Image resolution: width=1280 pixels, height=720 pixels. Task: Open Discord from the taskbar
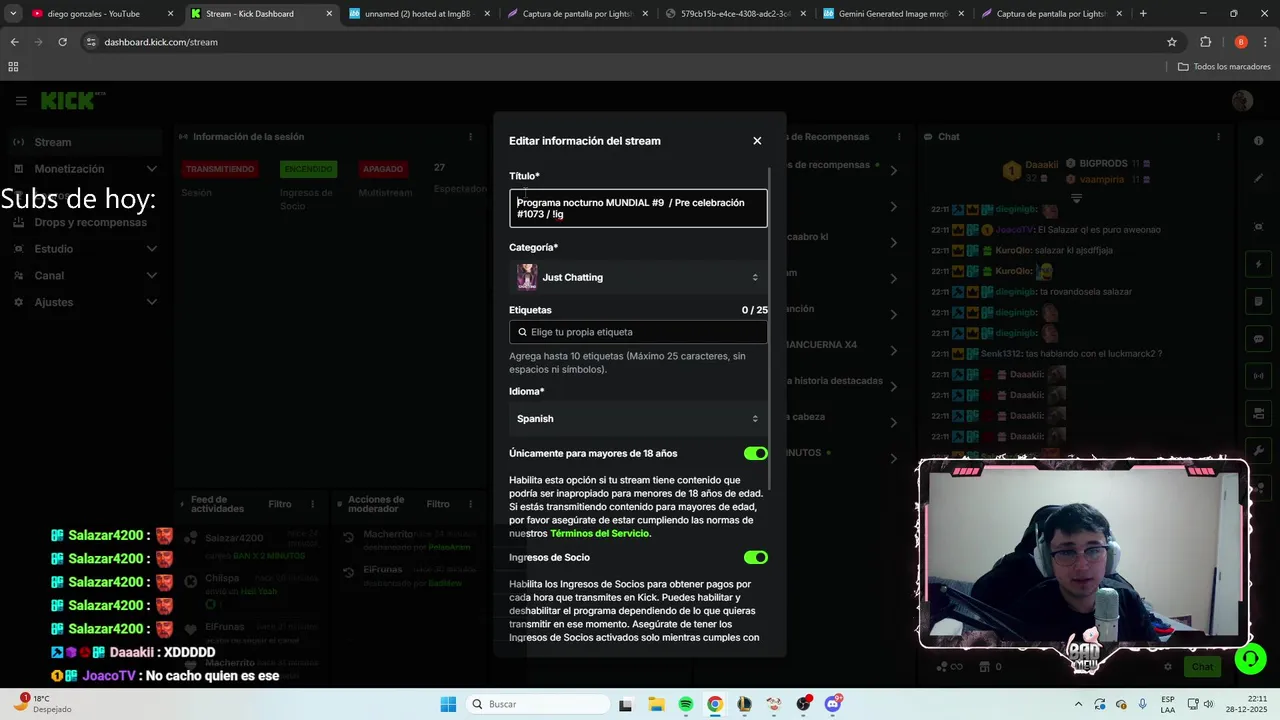(x=833, y=704)
